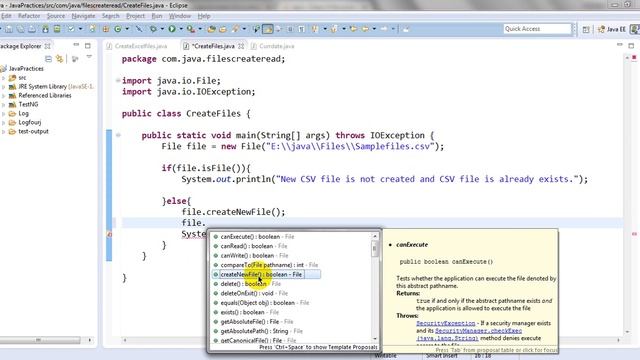Click the Quick Access field
The width and height of the screenshot is (640, 360).
(x=537, y=29)
